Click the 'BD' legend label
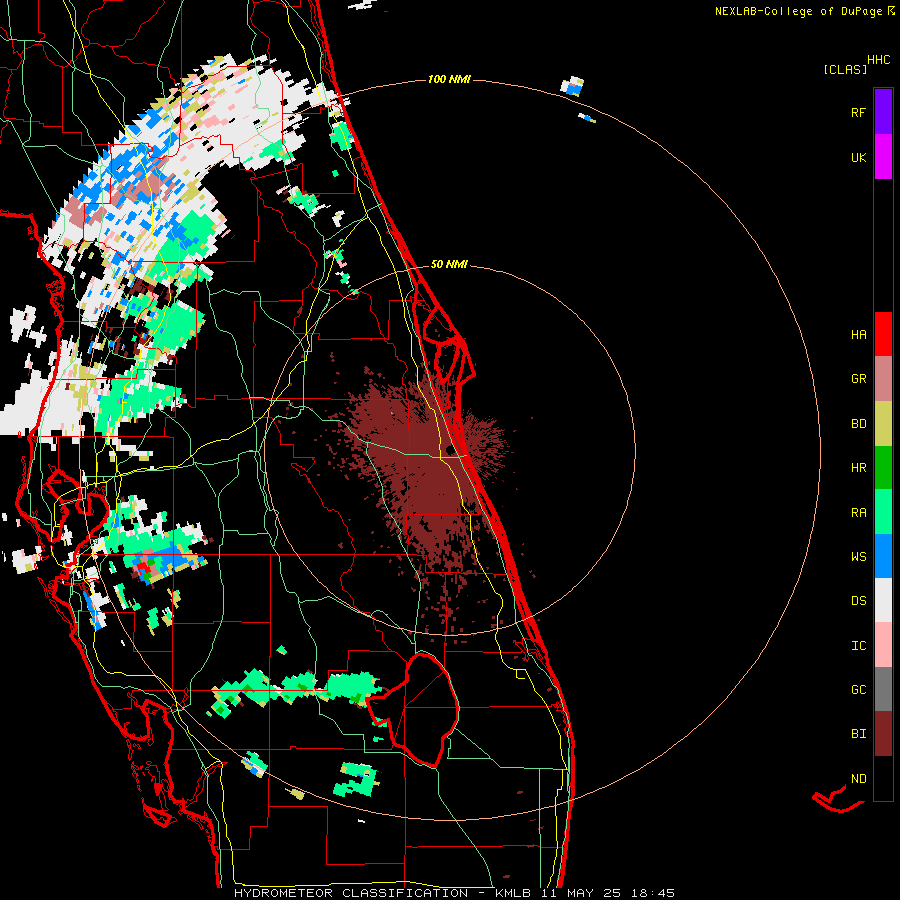900x900 pixels. [858, 424]
